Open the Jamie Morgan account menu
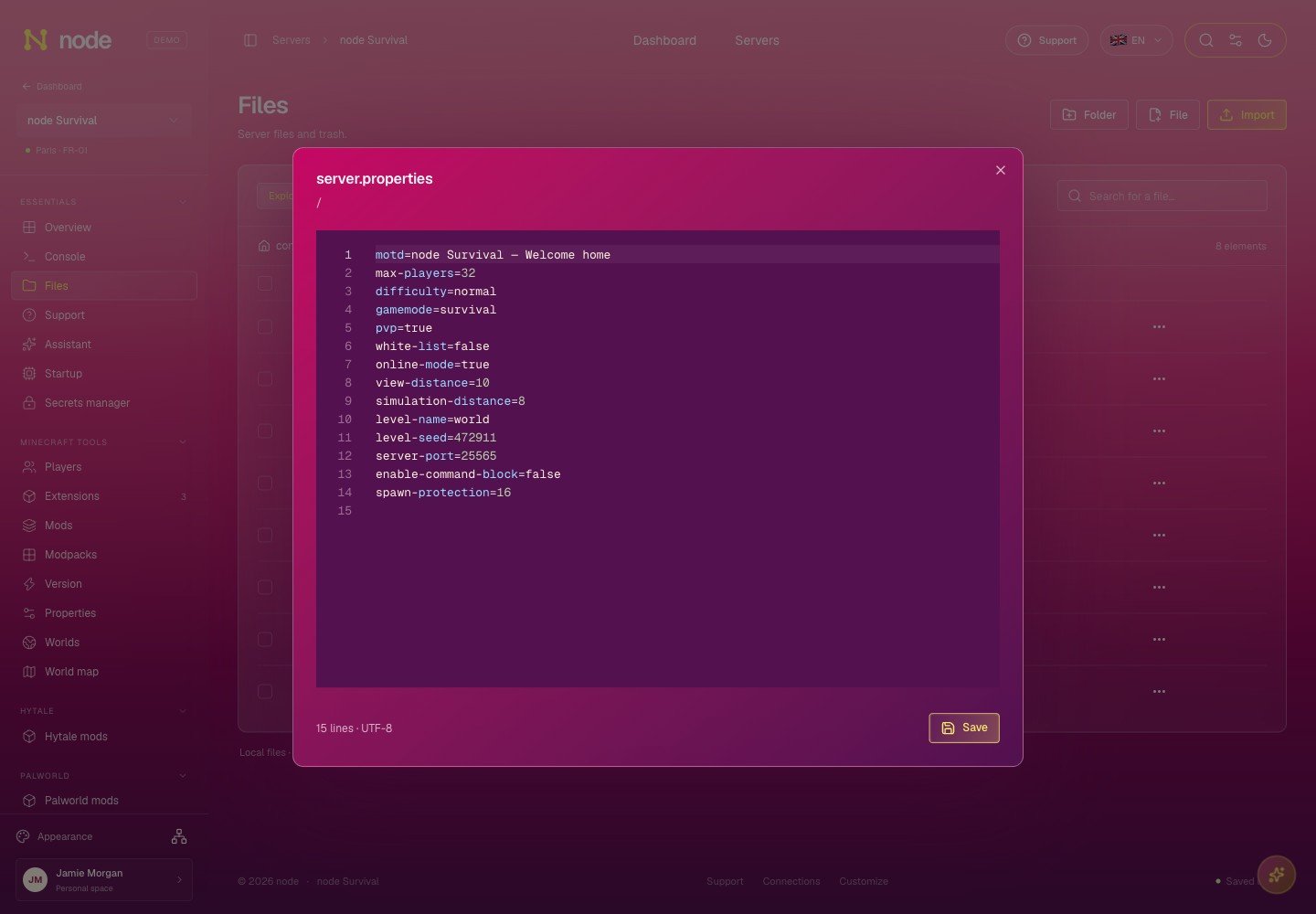The height and width of the screenshot is (914, 1316). click(104, 879)
